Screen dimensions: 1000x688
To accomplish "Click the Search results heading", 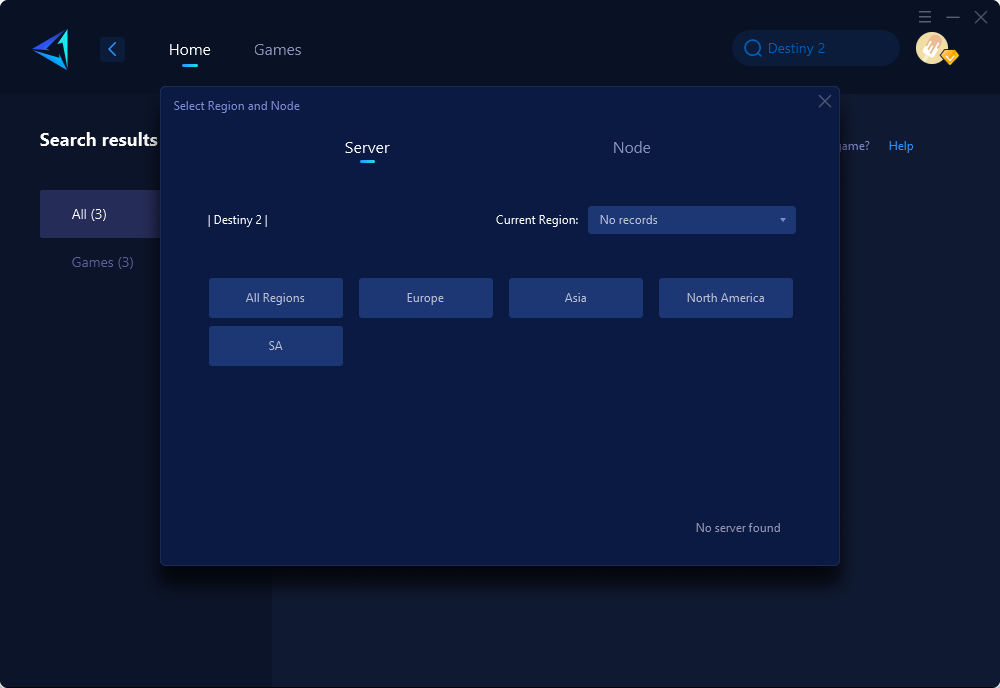I will point(98,140).
